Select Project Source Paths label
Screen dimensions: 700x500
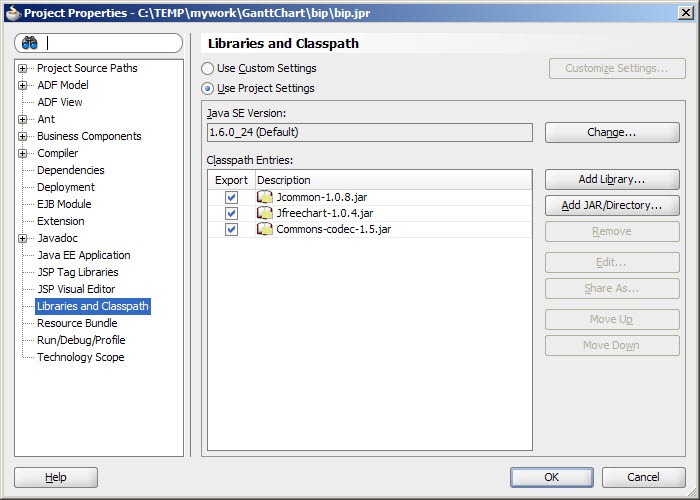pyautogui.click(x=87, y=68)
